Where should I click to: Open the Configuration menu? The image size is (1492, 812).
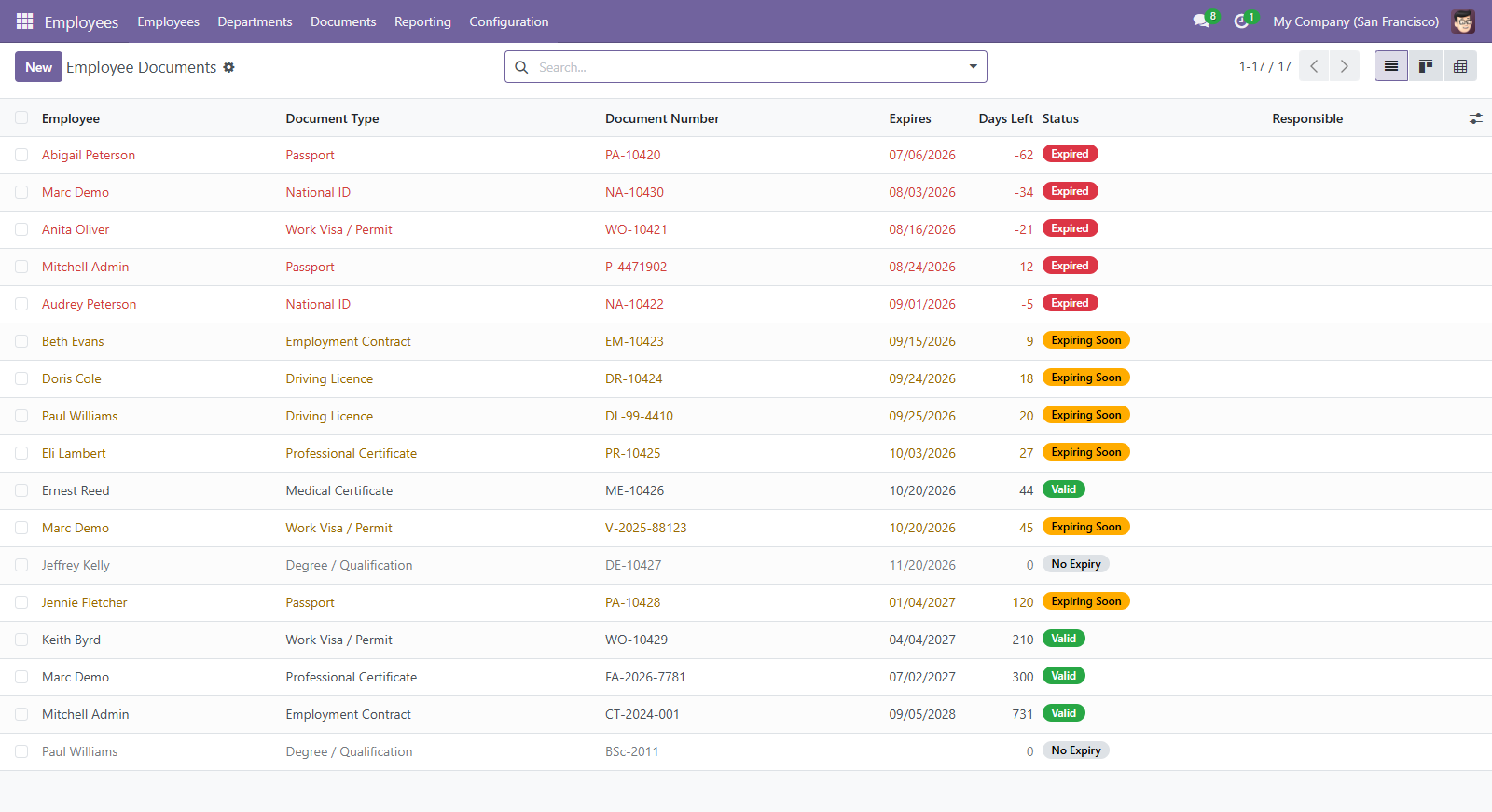click(x=509, y=21)
